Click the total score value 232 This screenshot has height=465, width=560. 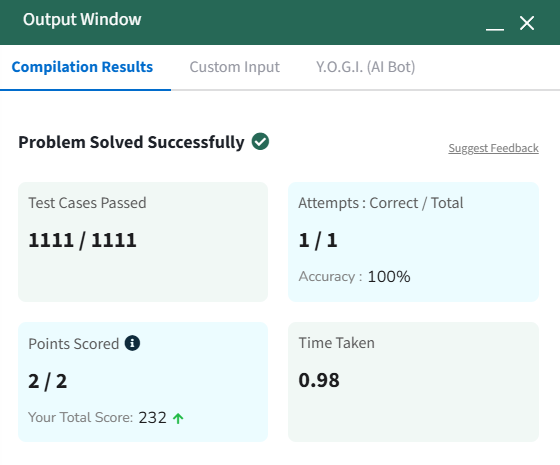(x=152, y=418)
